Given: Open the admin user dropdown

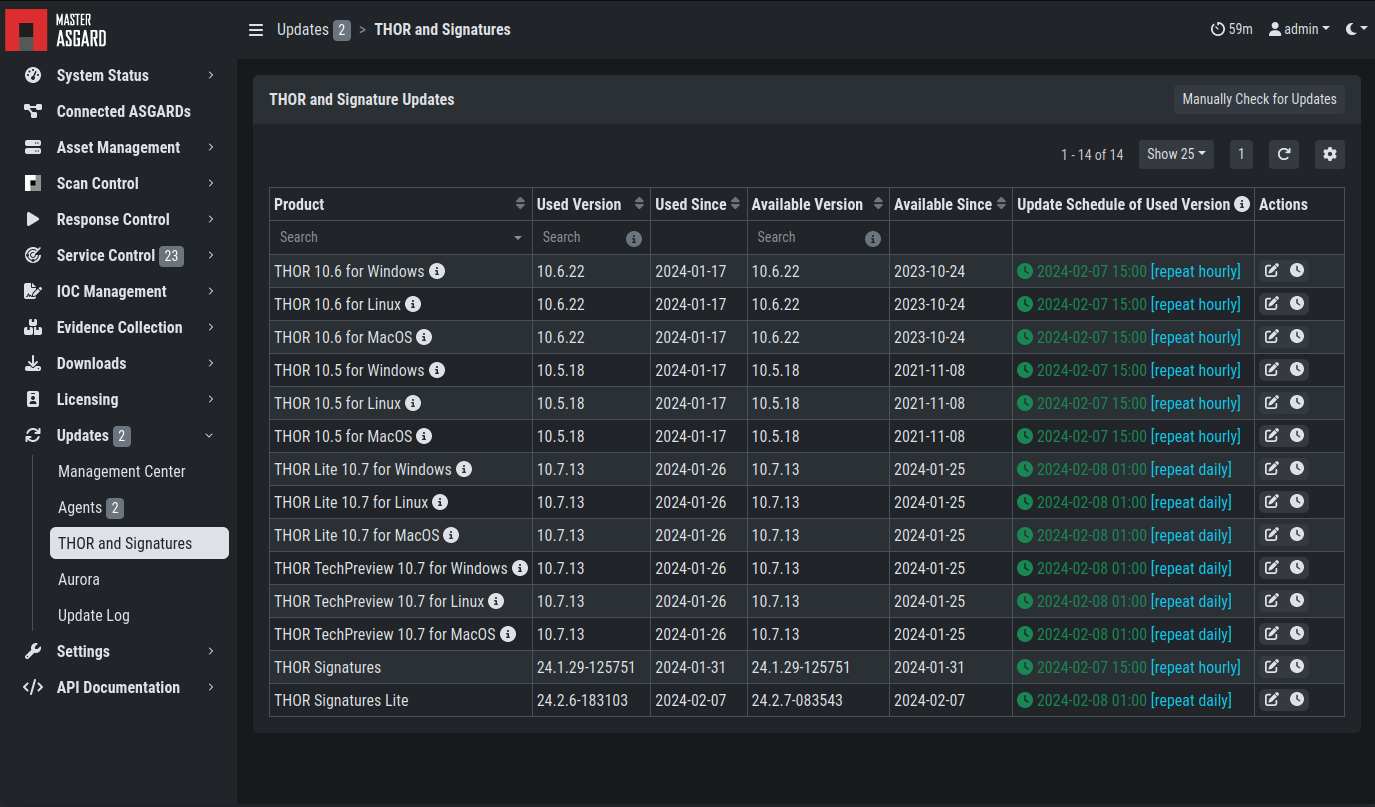Looking at the screenshot, I should pyautogui.click(x=1299, y=29).
